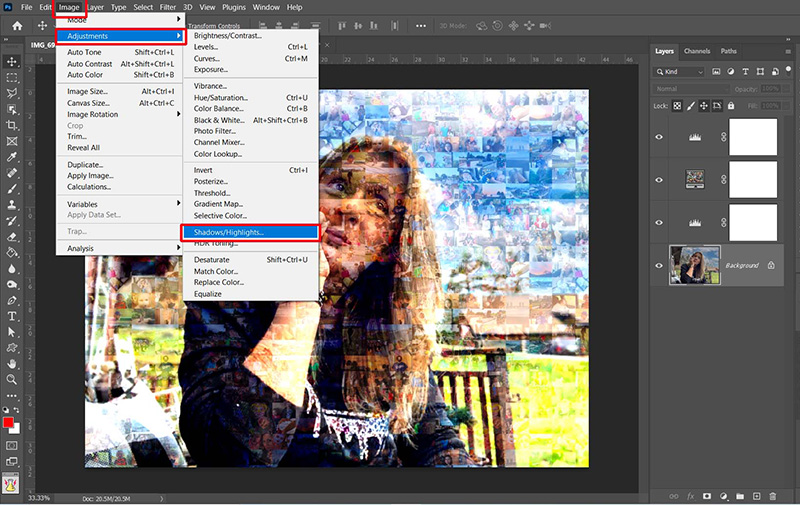Select the Eyedropper tool
The height and width of the screenshot is (505, 800).
11,157
